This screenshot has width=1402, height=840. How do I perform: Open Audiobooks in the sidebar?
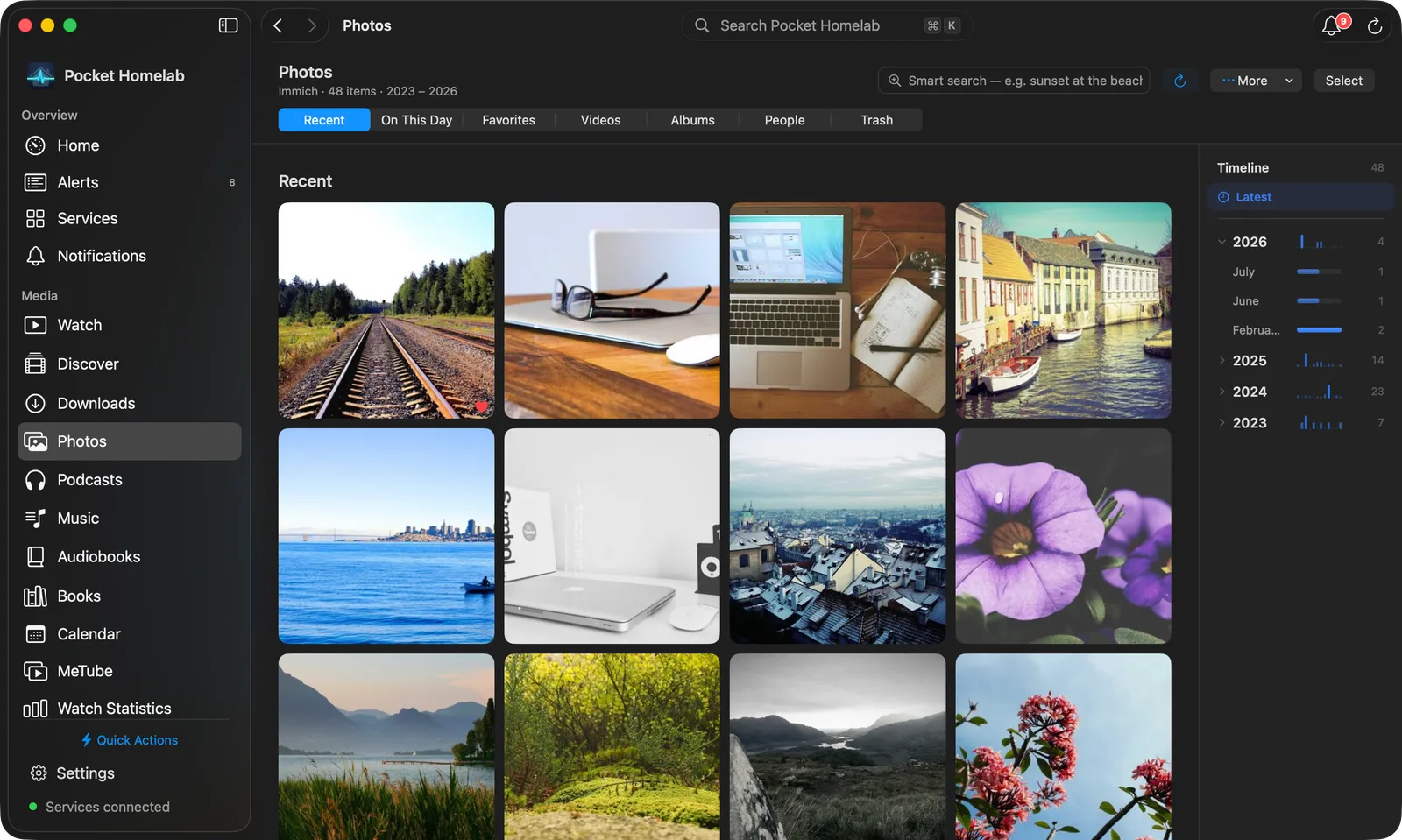point(129,557)
